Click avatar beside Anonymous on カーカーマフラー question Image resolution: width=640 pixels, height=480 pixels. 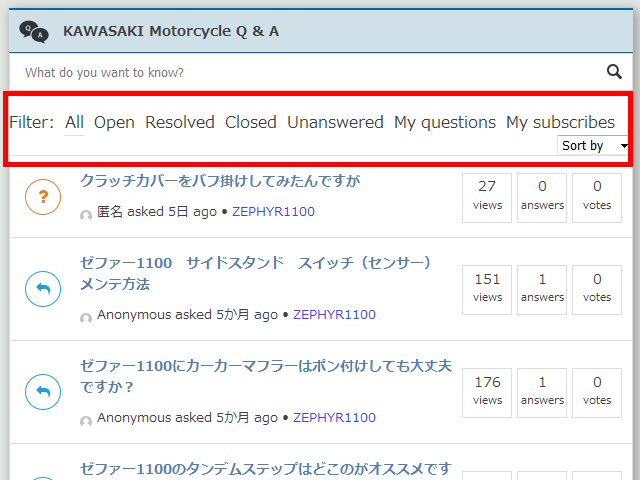(x=86, y=421)
